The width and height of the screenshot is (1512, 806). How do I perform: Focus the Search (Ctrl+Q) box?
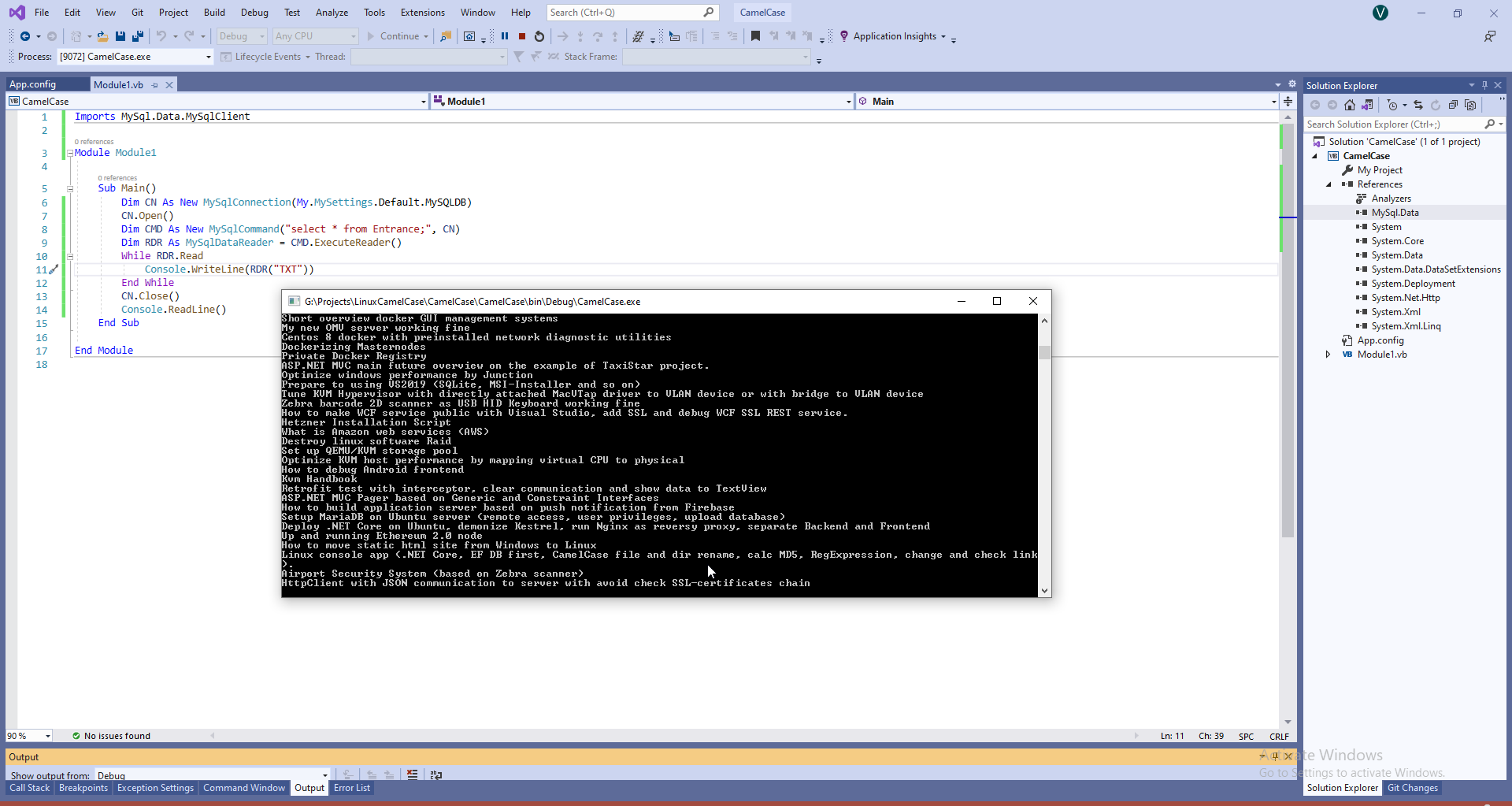632,13
